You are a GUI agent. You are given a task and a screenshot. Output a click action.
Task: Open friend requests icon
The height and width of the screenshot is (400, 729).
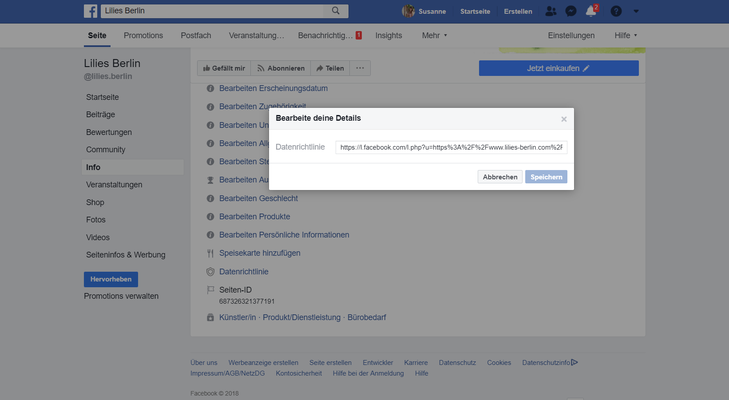[551, 11]
